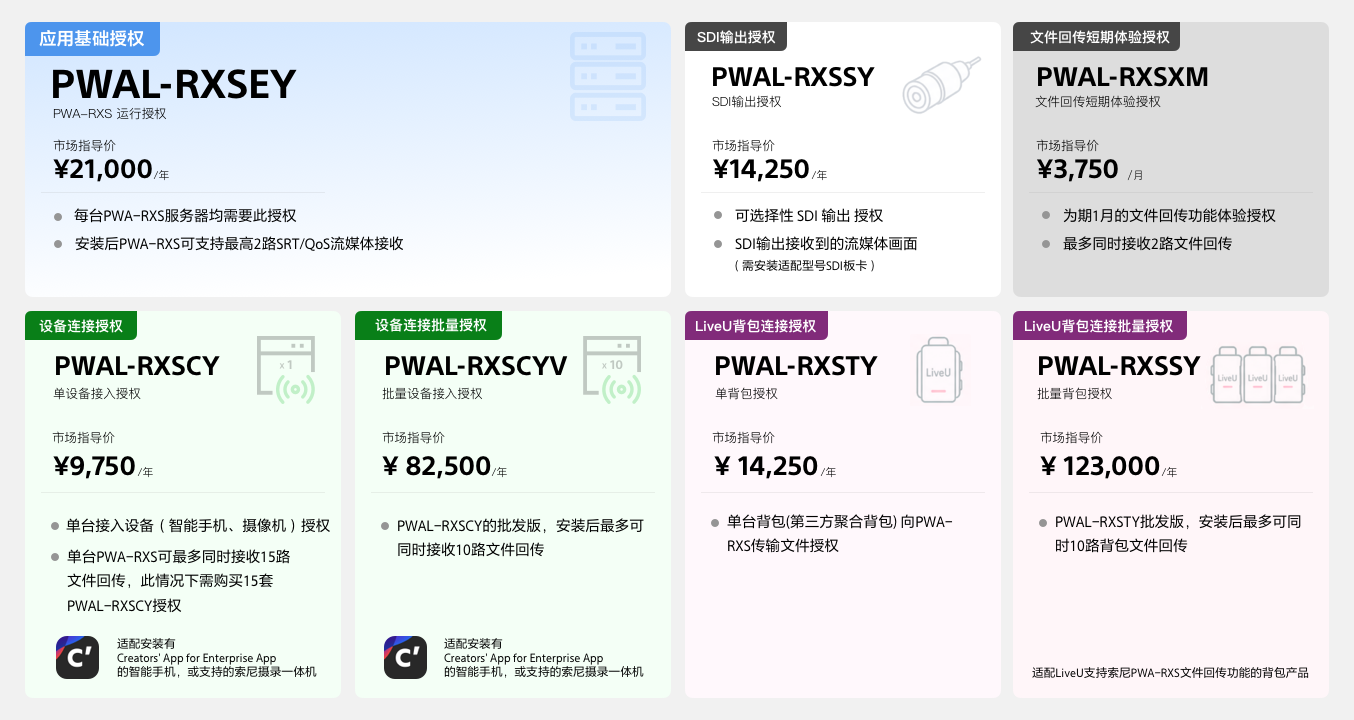This screenshot has width=1354, height=720.
Task: Click bullet 单台接入设备（智能手机、摄像机）授权
Action: tap(198, 526)
